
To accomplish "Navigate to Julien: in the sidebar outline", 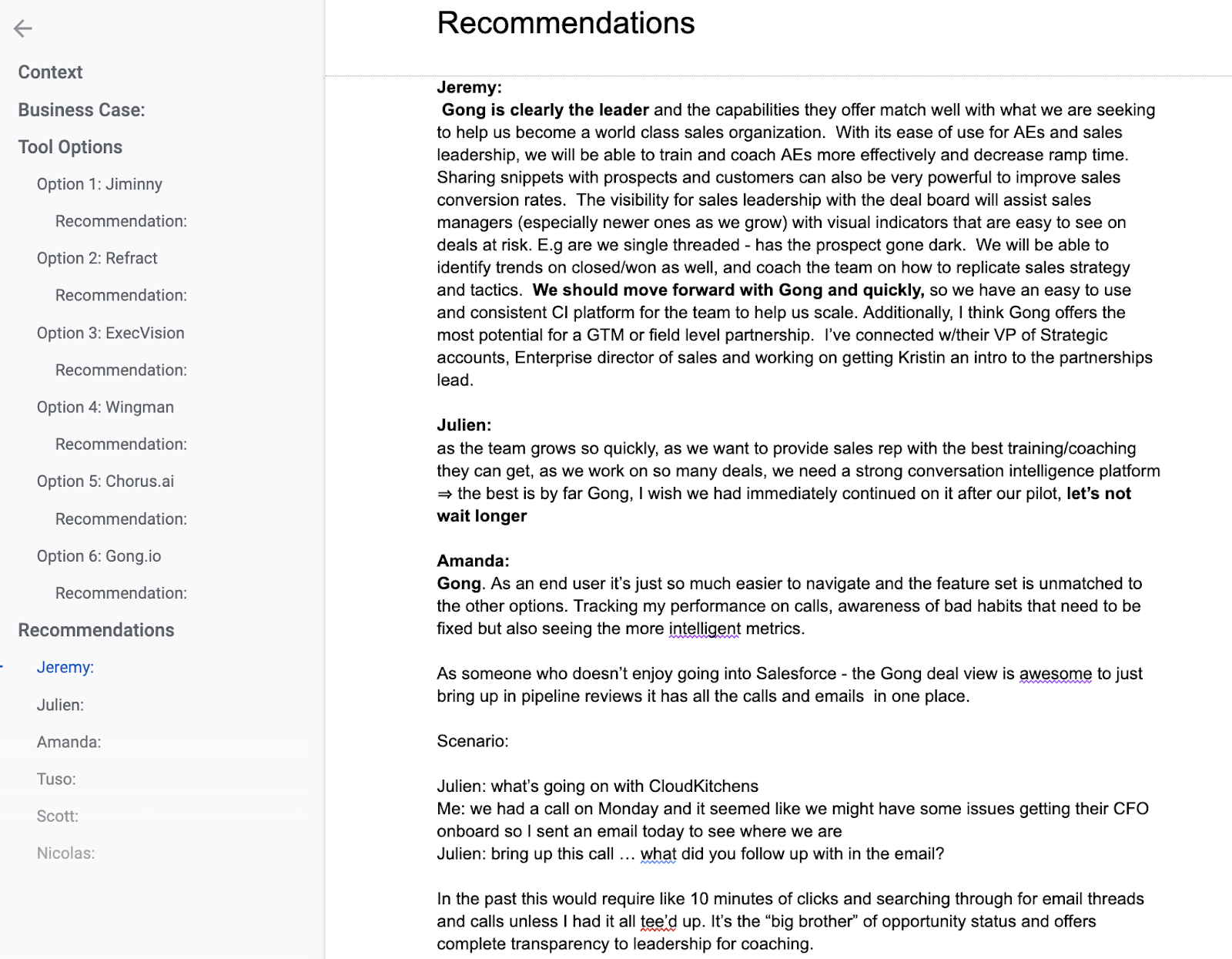I will [60, 705].
